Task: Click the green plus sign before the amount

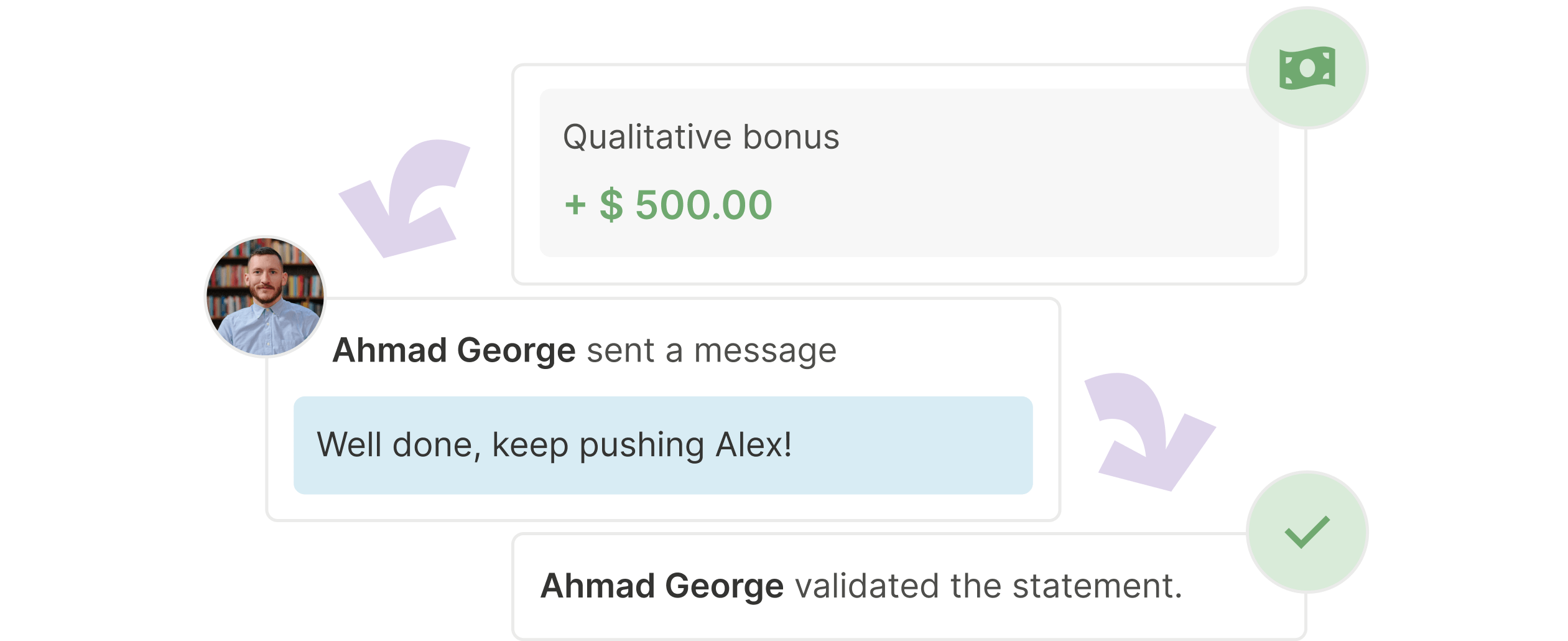Action: pyautogui.click(x=575, y=205)
